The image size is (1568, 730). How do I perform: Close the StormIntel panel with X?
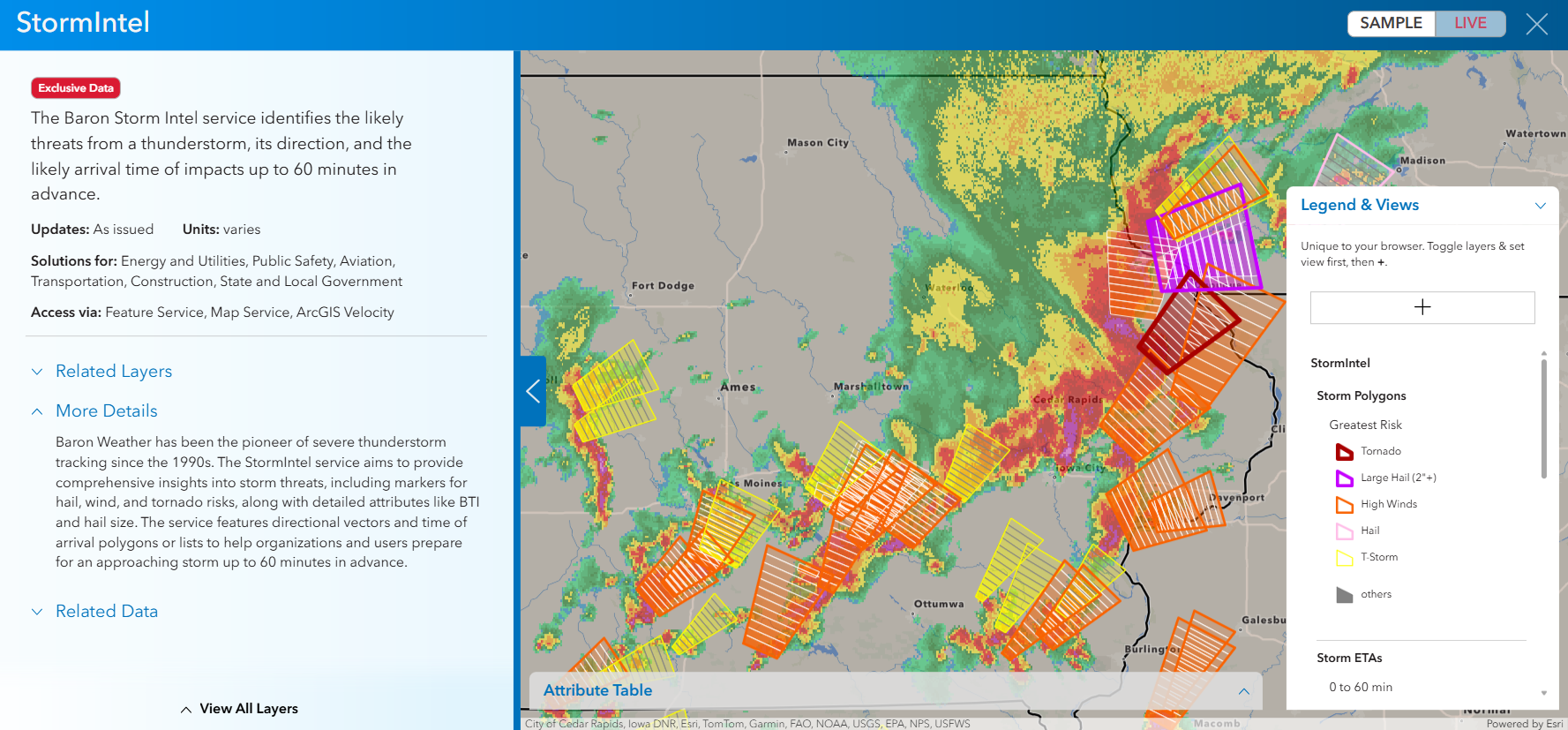click(x=1536, y=24)
